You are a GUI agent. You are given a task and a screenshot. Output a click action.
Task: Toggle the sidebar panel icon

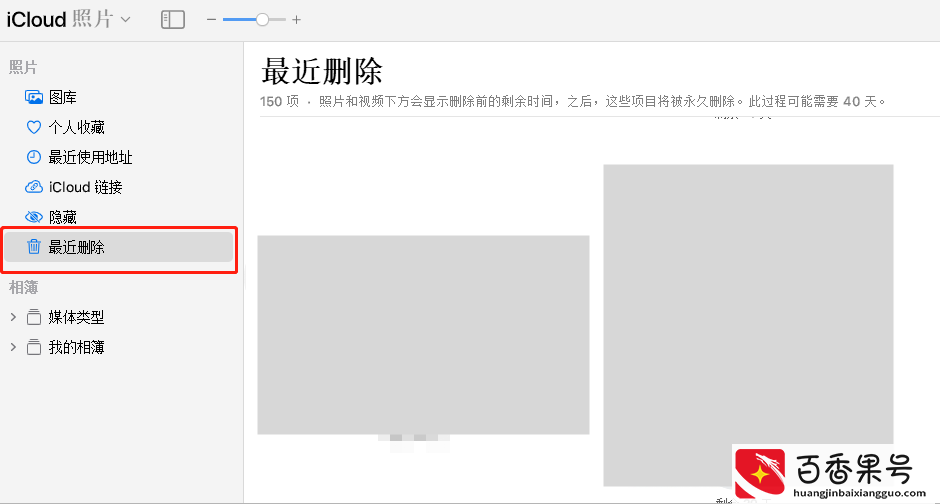173,20
